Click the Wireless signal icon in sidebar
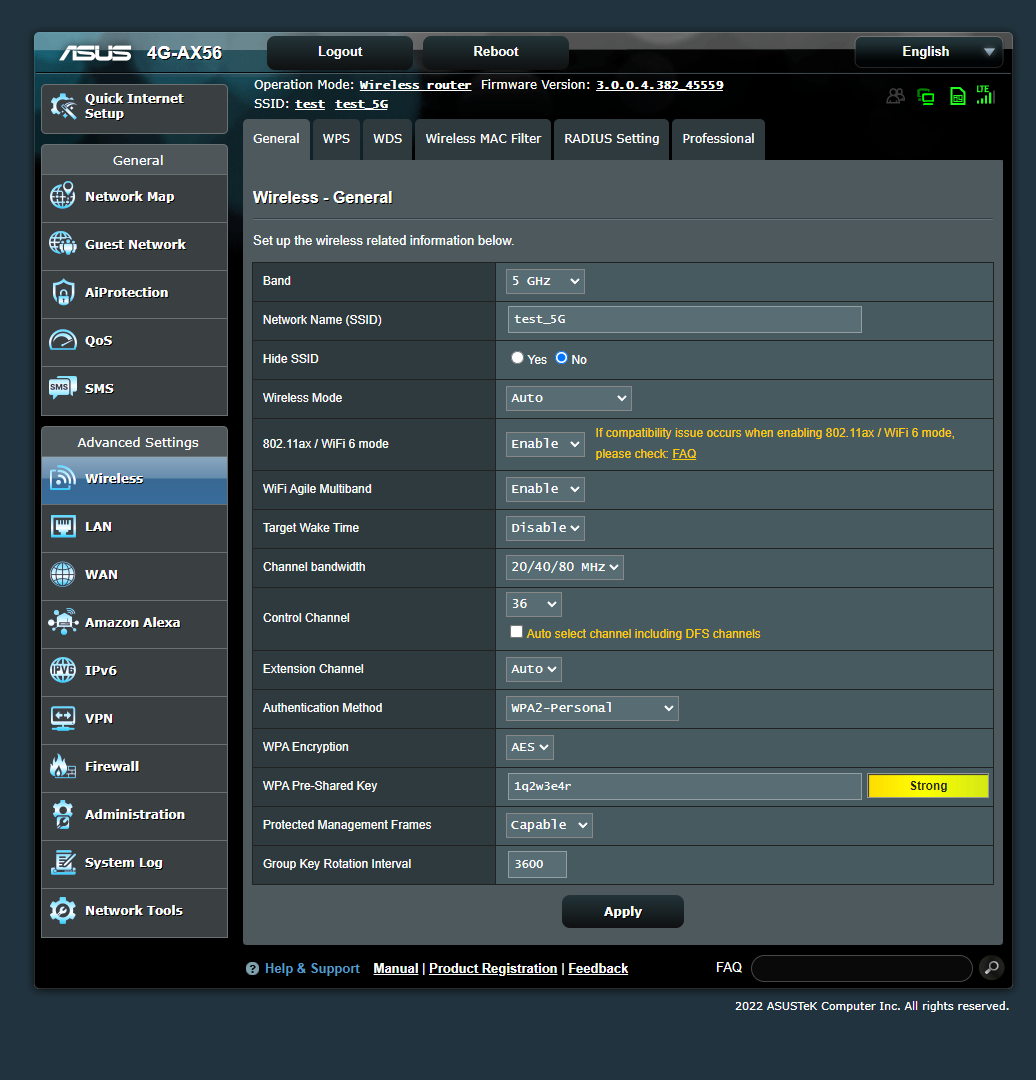Viewport: 1036px width, 1080px height. 63,478
